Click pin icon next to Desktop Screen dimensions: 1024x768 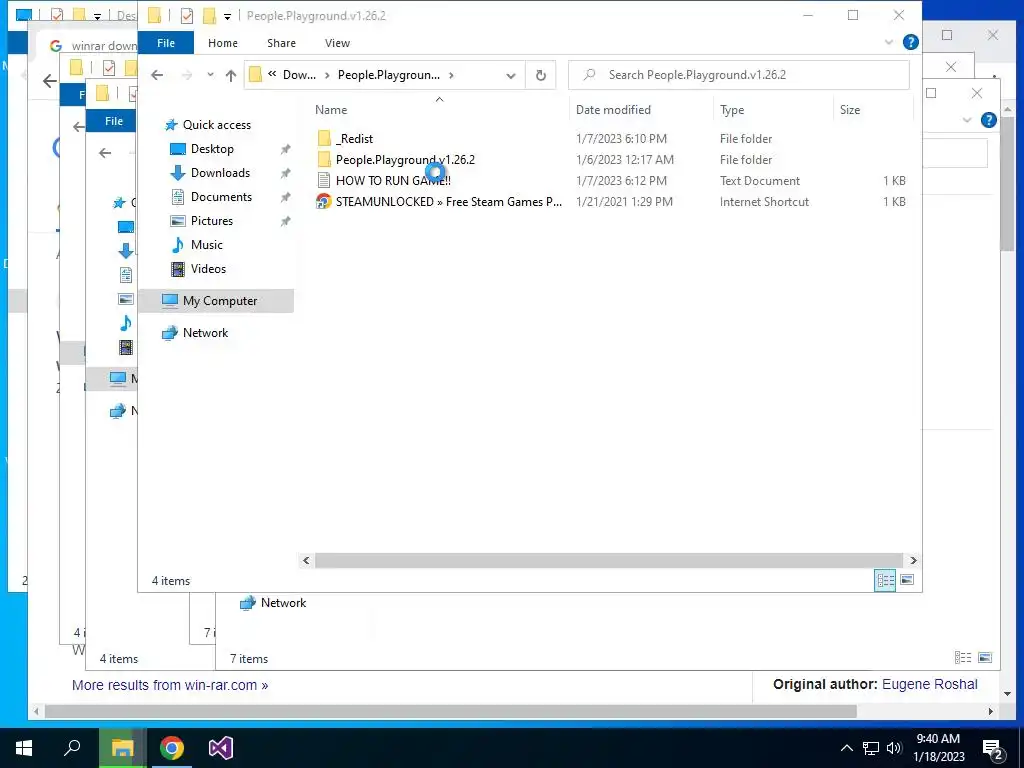285,150
